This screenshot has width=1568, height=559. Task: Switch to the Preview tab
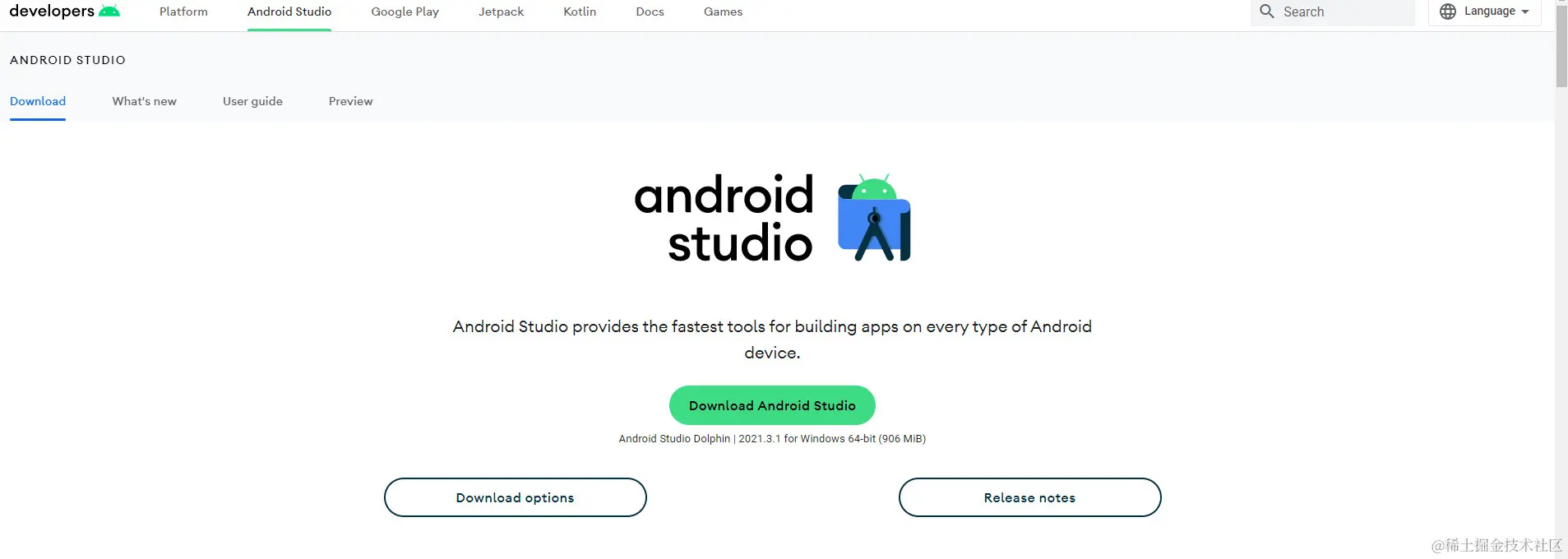(x=350, y=101)
